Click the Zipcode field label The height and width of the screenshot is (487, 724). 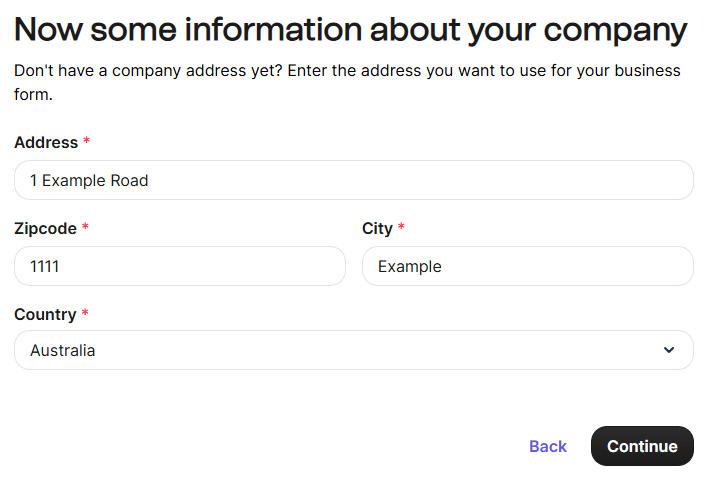click(45, 229)
